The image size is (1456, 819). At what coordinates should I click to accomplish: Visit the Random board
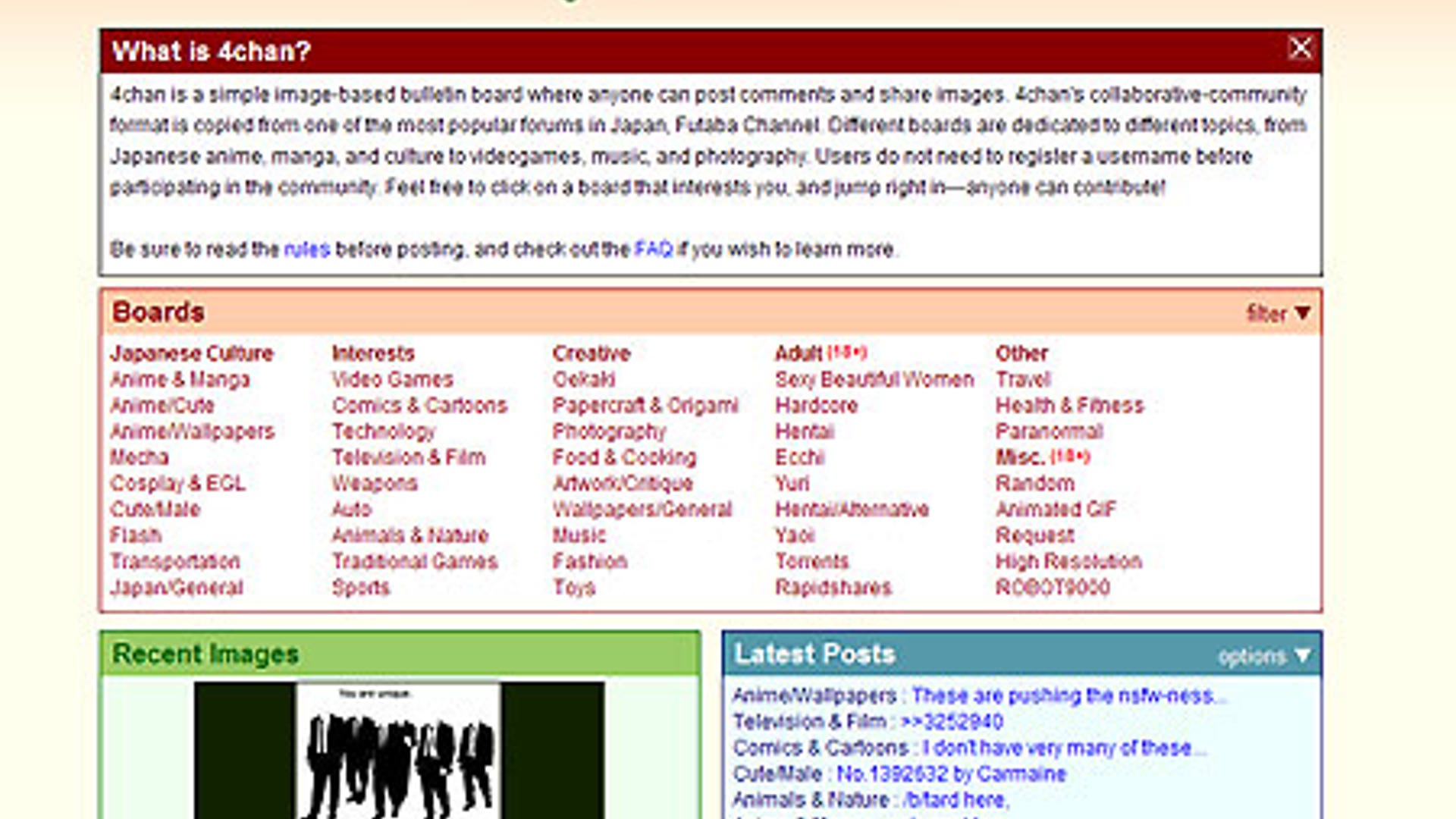point(1035,483)
